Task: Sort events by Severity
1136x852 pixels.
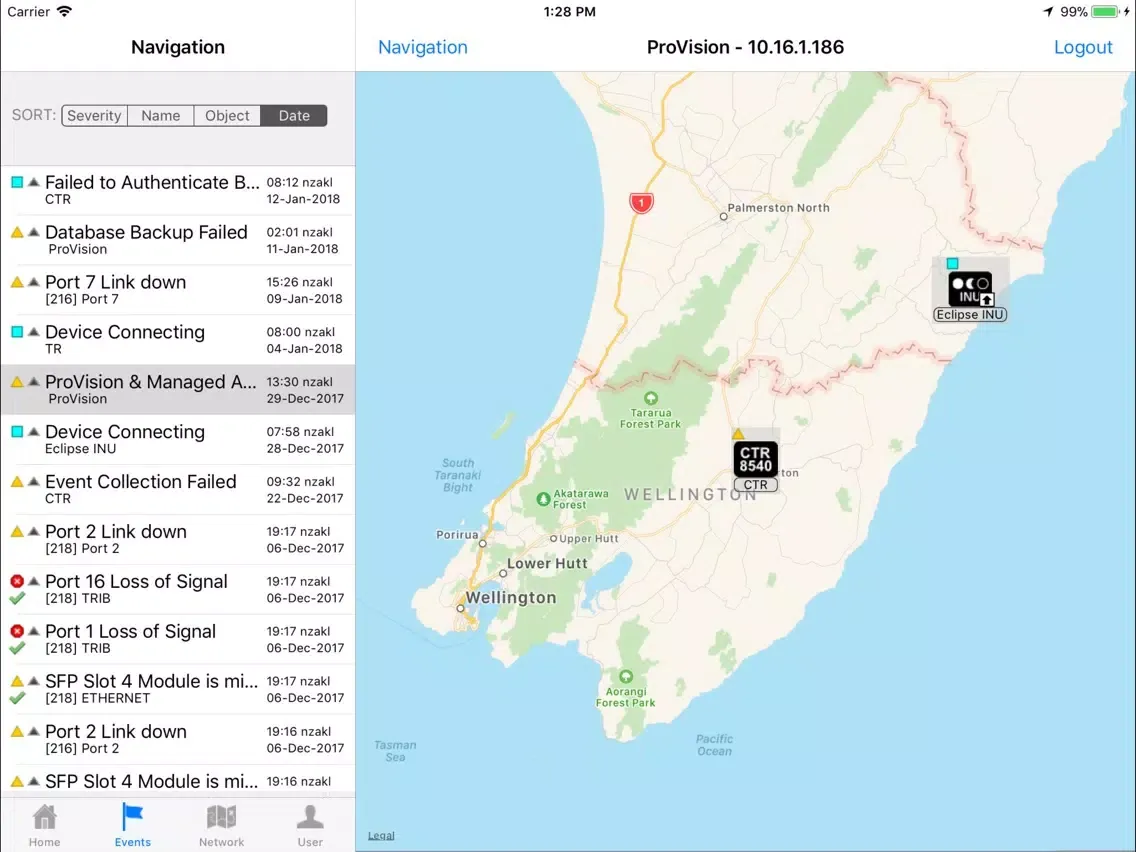Action: 94,115
